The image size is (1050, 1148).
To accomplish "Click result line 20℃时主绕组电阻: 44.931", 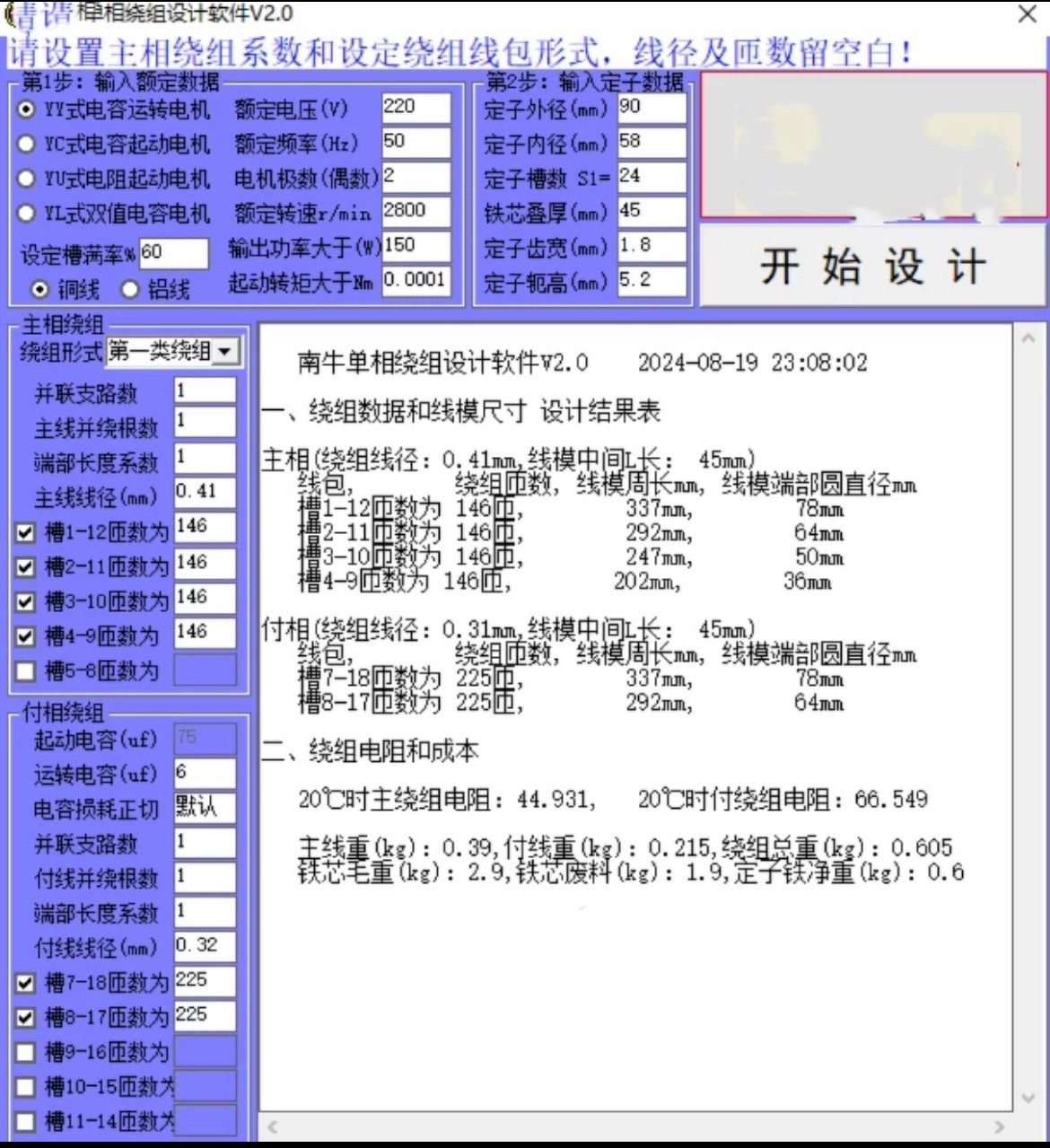I will (x=447, y=799).
